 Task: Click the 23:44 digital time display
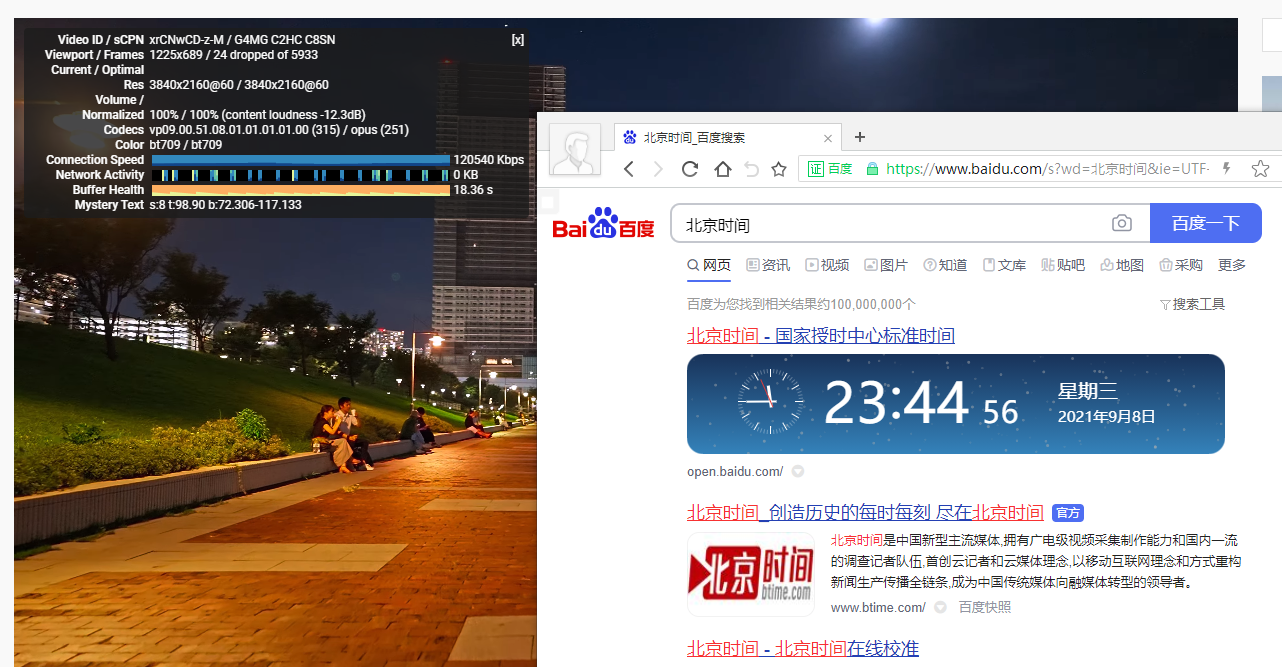(896, 403)
